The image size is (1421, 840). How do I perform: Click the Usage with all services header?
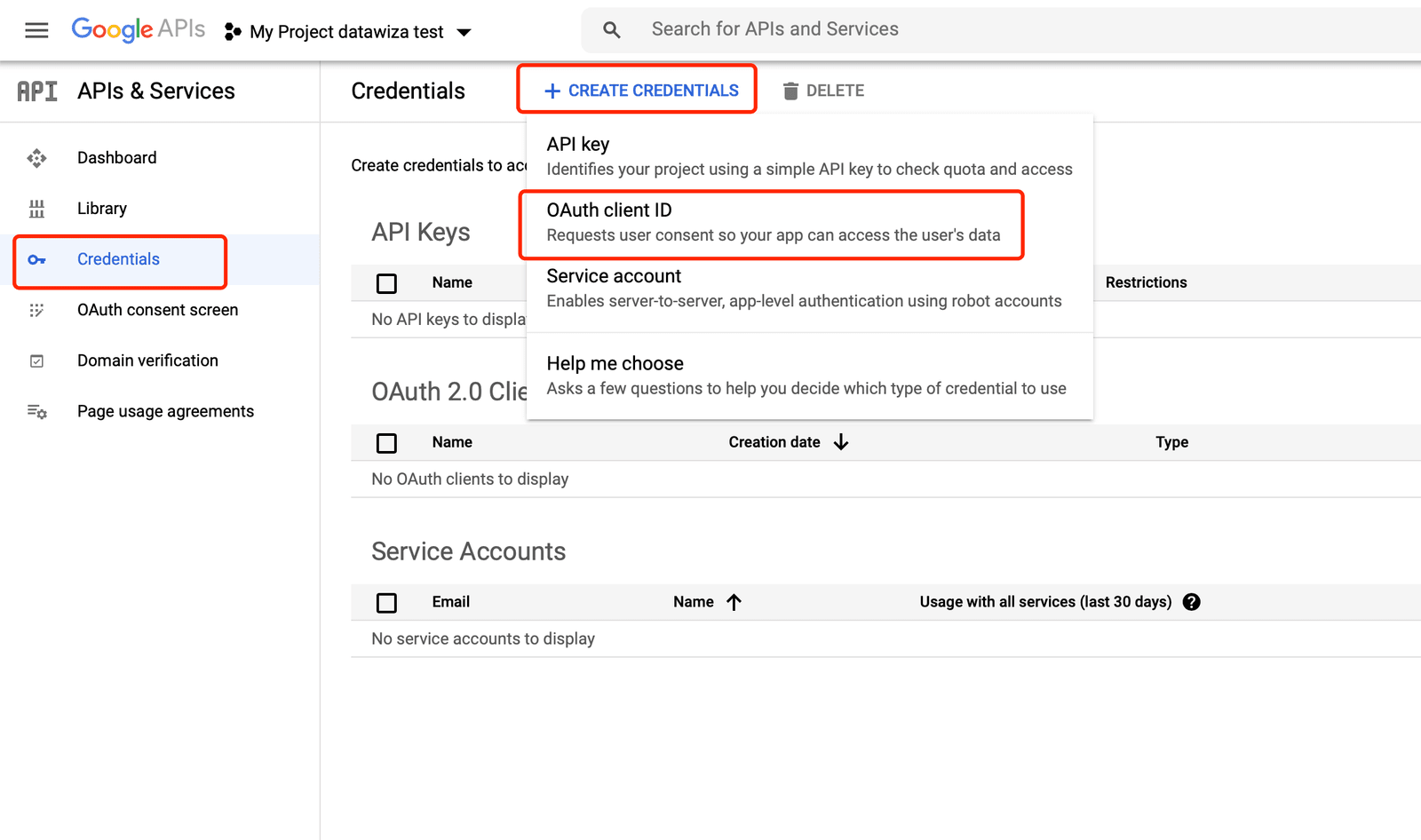tap(1045, 602)
